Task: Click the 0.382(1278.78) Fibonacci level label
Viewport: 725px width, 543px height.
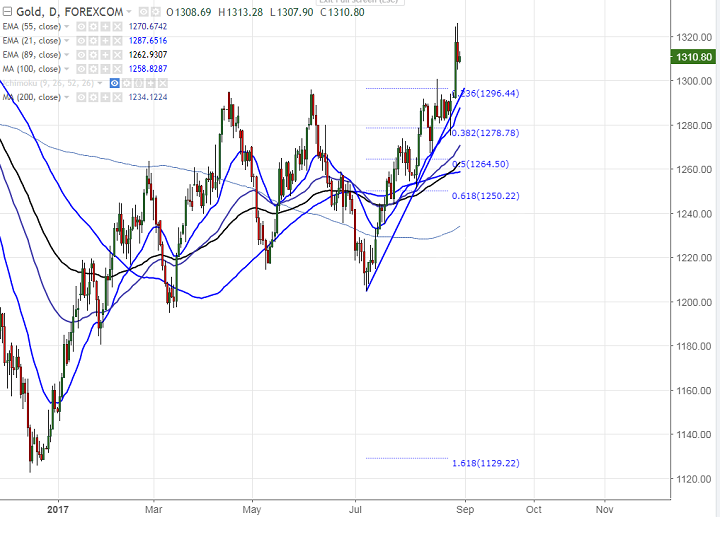Action: point(485,133)
